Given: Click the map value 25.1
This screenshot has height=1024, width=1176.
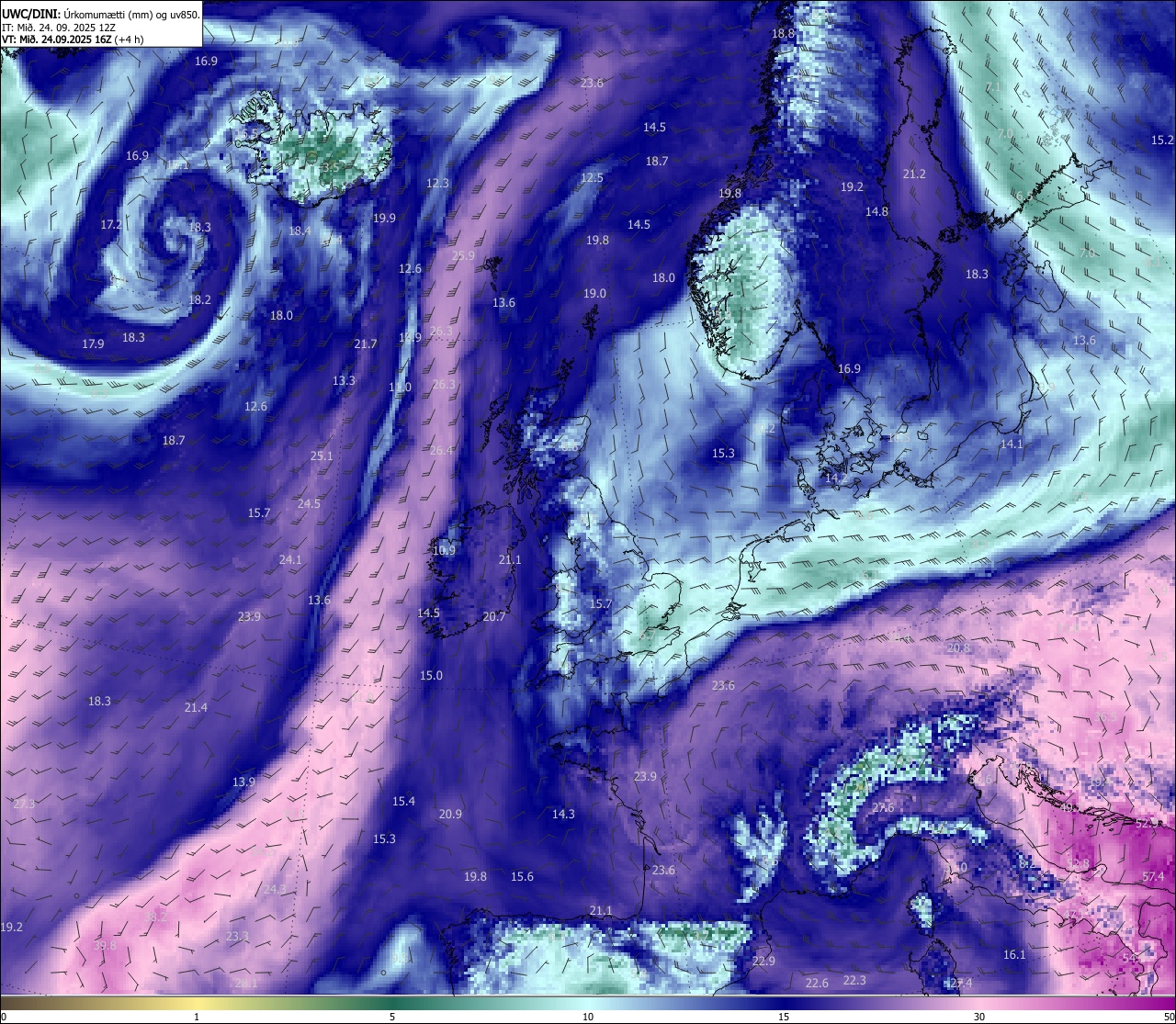Looking at the screenshot, I should coord(322,456).
